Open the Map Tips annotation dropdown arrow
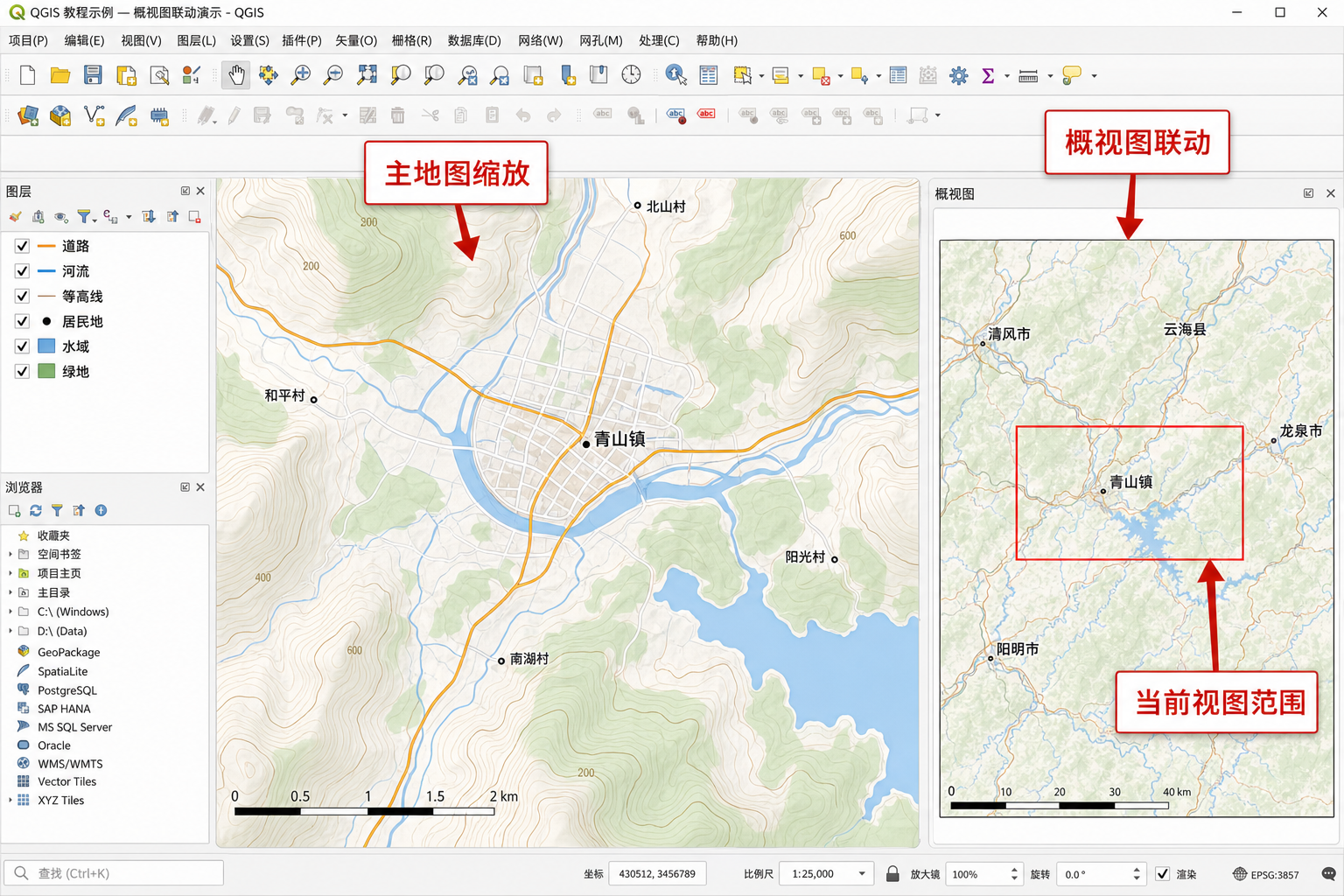1344x896 pixels. (x=1094, y=76)
